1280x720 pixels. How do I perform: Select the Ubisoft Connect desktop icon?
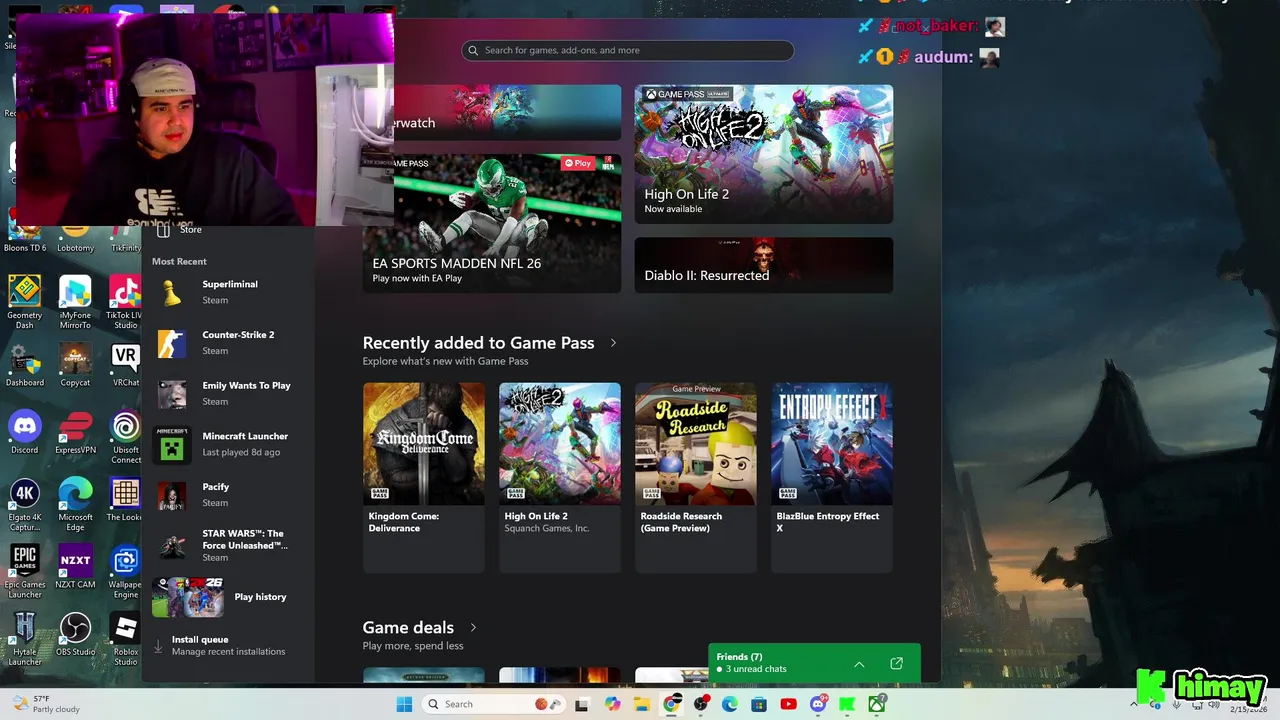tap(125, 437)
